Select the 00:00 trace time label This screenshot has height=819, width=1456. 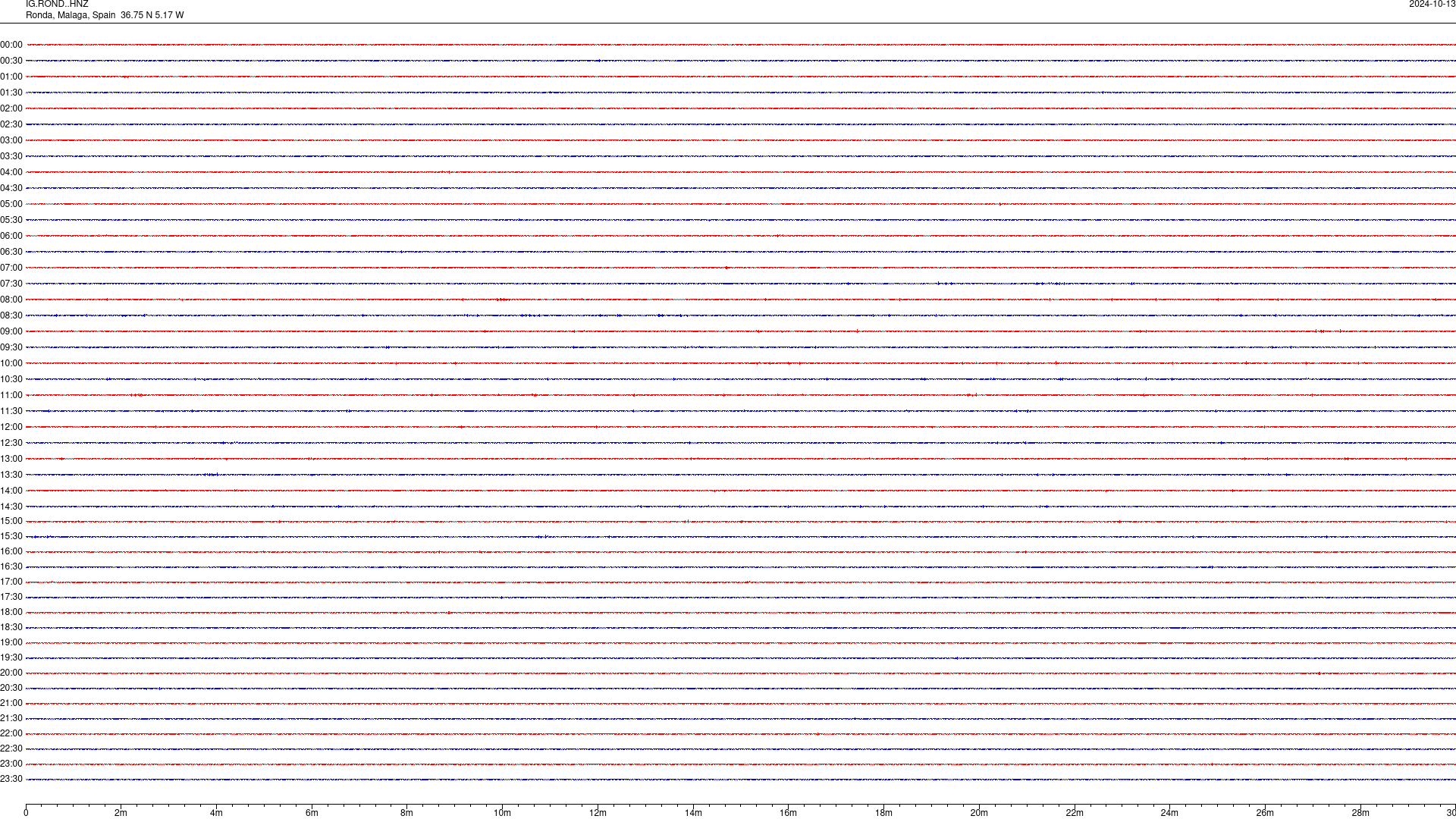point(11,45)
